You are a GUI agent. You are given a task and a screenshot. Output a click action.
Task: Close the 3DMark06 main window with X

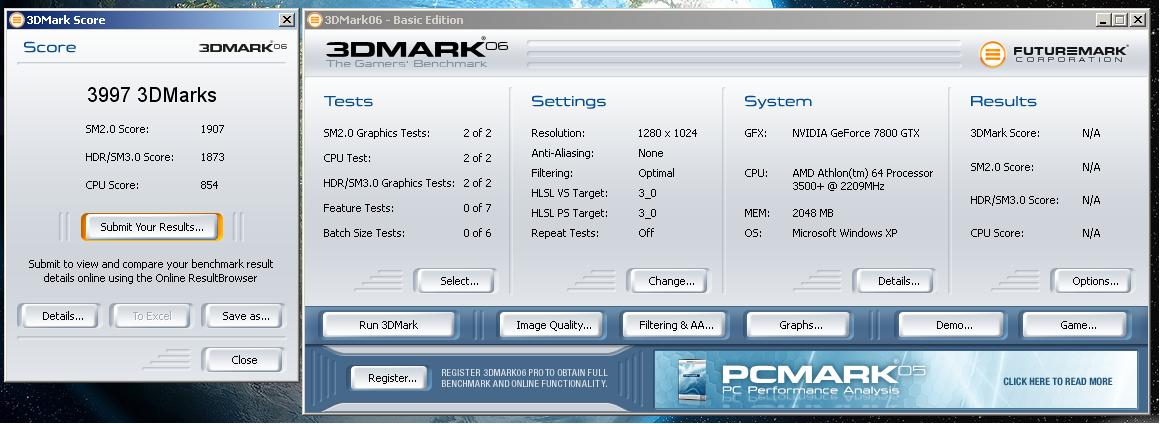tap(1137, 21)
